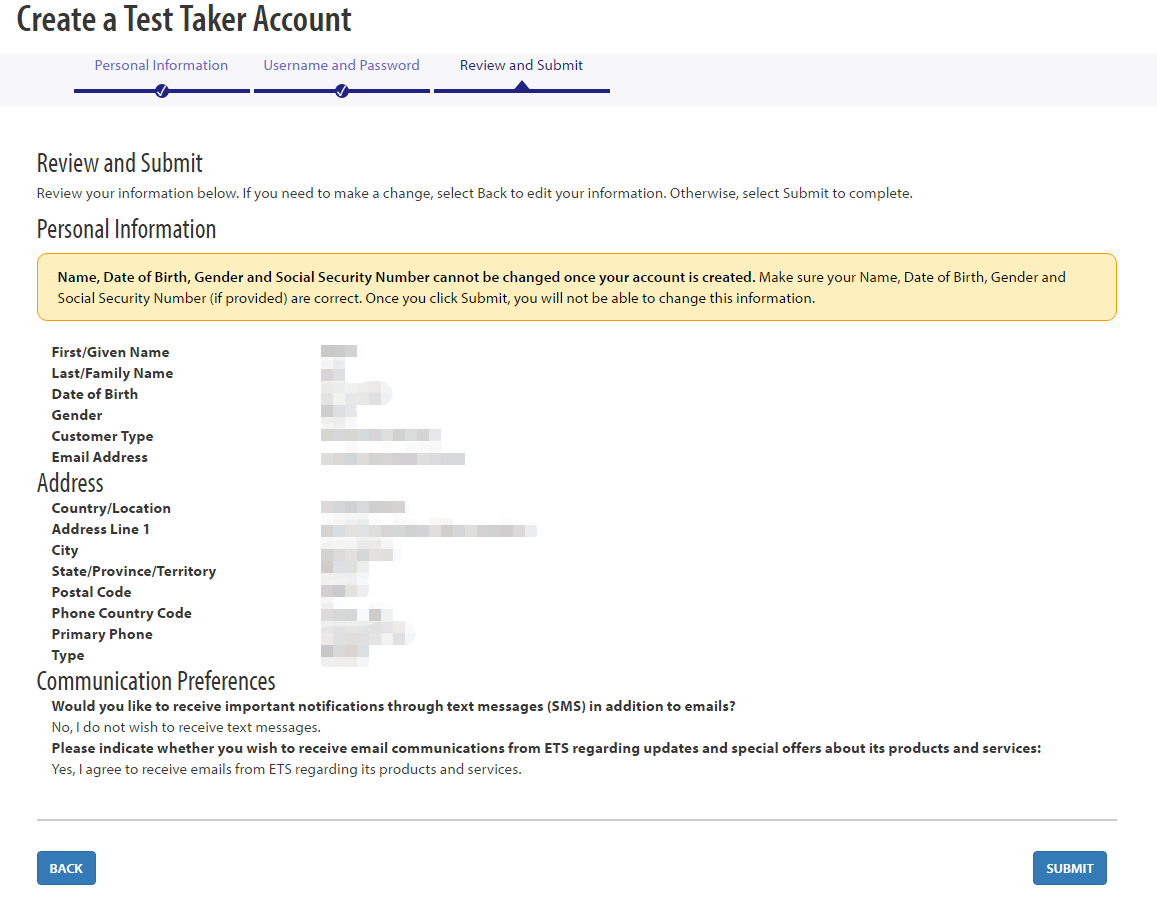This screenshot has width=1157, height=918.
Task: Select the First/Given Name label
Action: click(x=110, y=352)
